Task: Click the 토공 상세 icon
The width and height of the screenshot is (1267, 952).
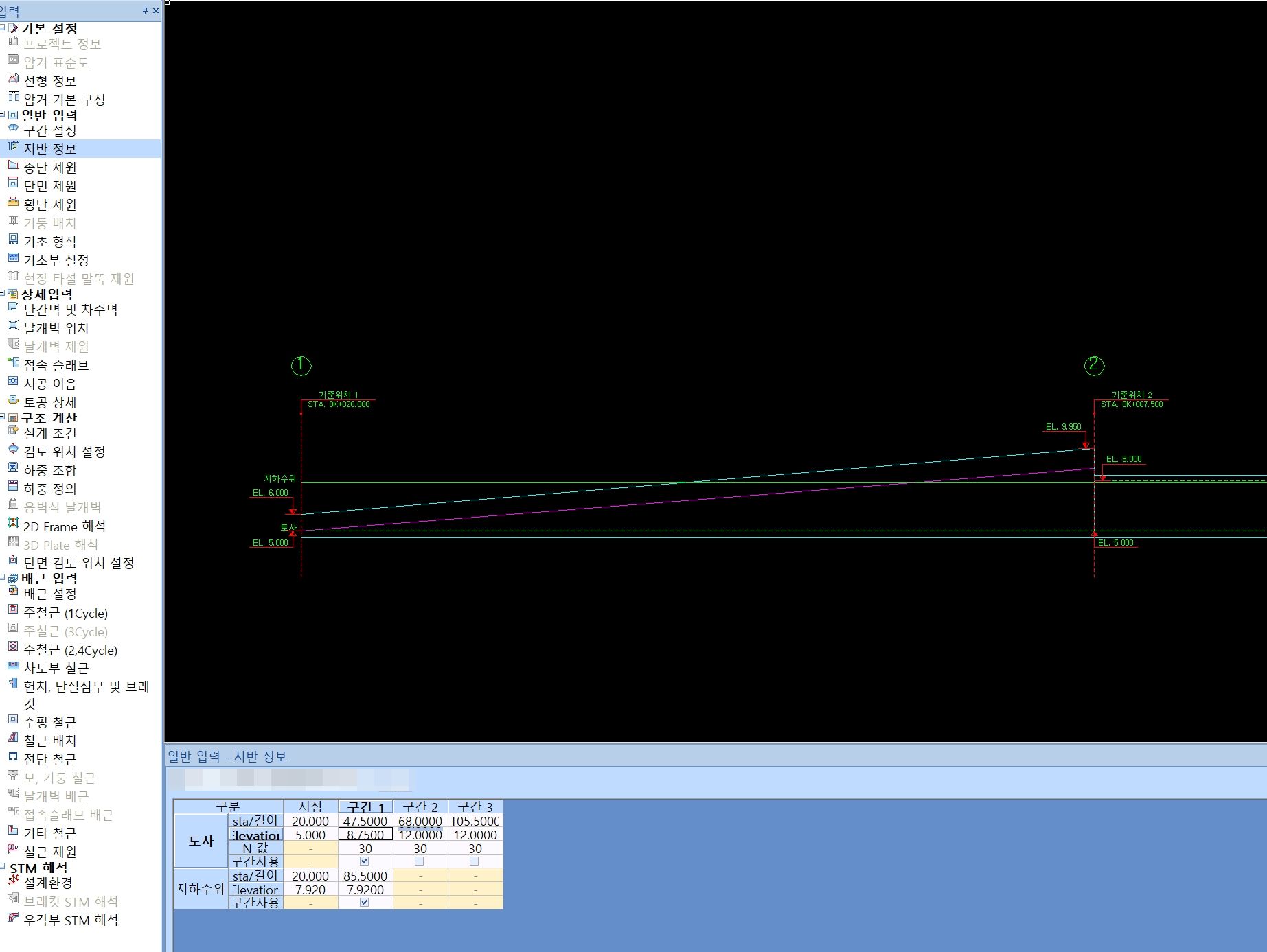Action: tap(13, 399)
